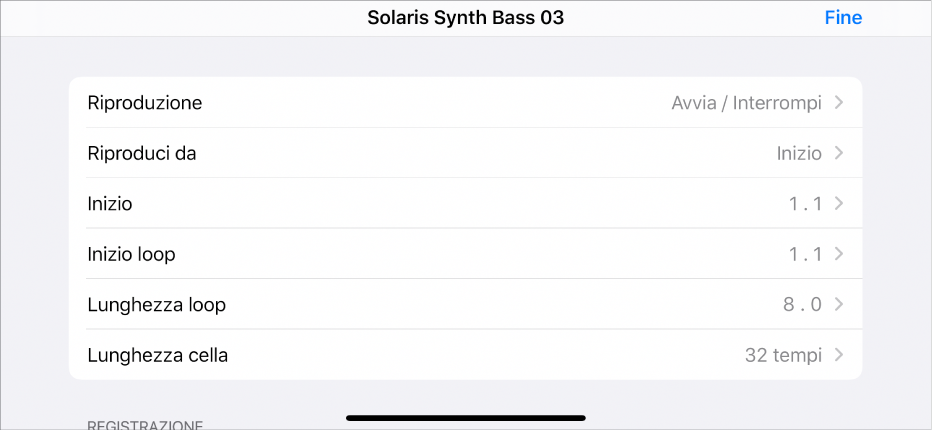Open the Lunghezza loop setting
The width and height of the screenshot is (934, 431).
point(157,305)
